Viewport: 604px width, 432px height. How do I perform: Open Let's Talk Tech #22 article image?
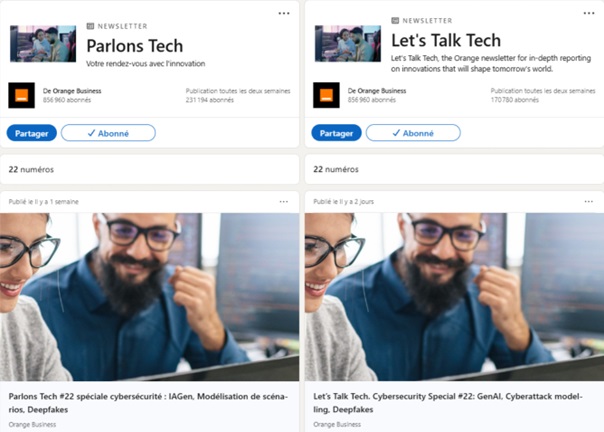[x=454, y=297]
